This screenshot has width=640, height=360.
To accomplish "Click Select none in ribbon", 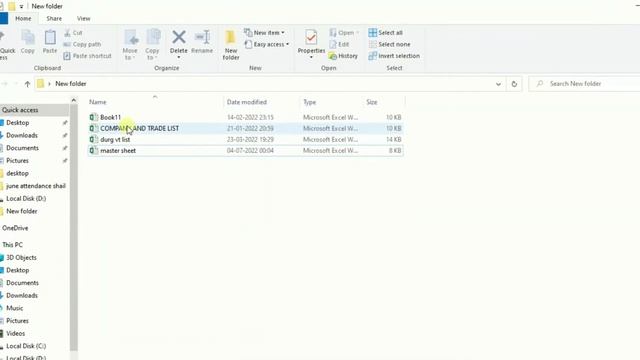I will (x=390, y=44).
